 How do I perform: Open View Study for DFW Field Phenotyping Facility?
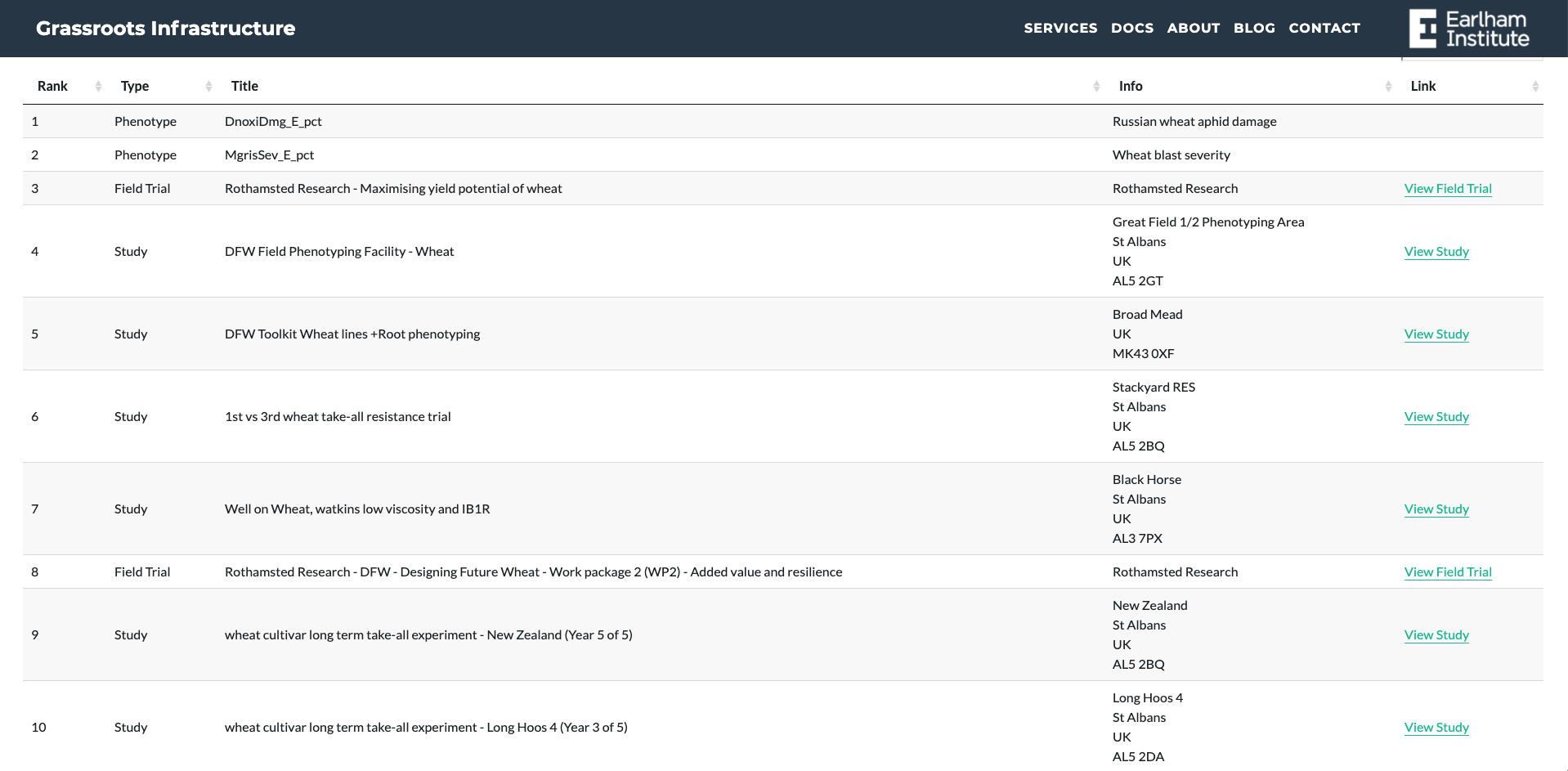pos(1436,251)
